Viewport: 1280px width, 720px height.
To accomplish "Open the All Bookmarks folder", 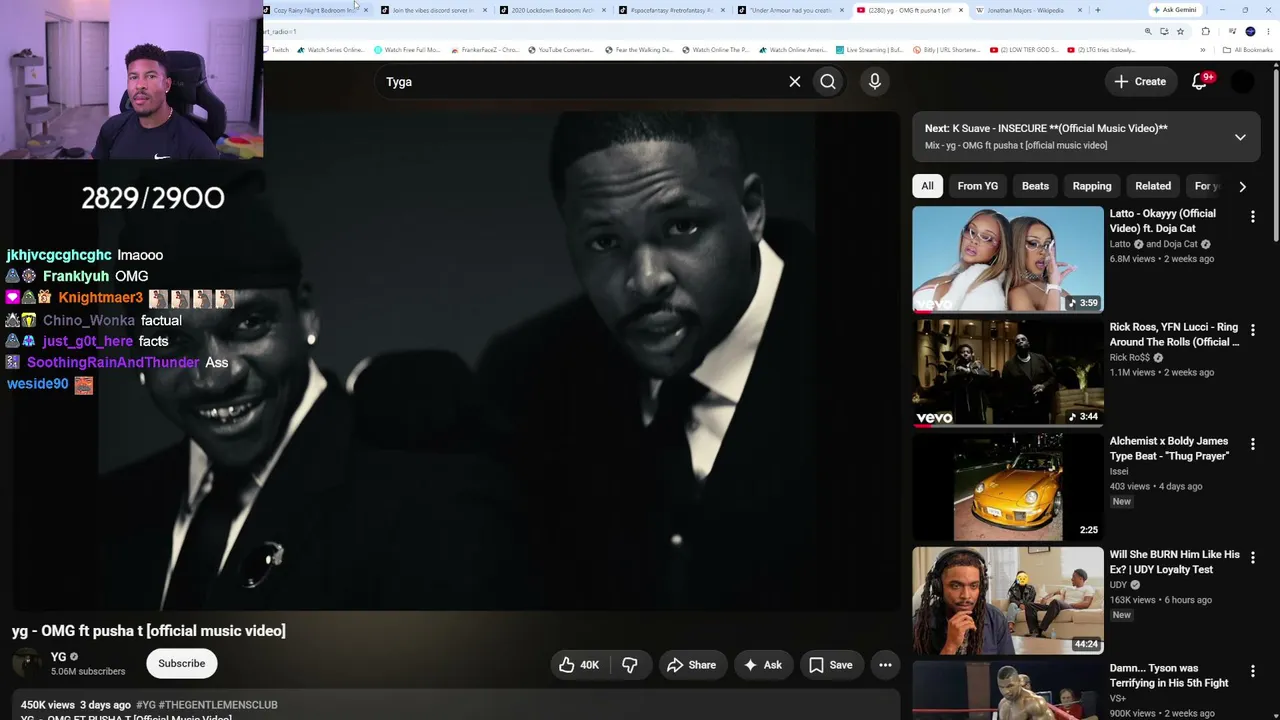I will click(x=1248, y=49).
